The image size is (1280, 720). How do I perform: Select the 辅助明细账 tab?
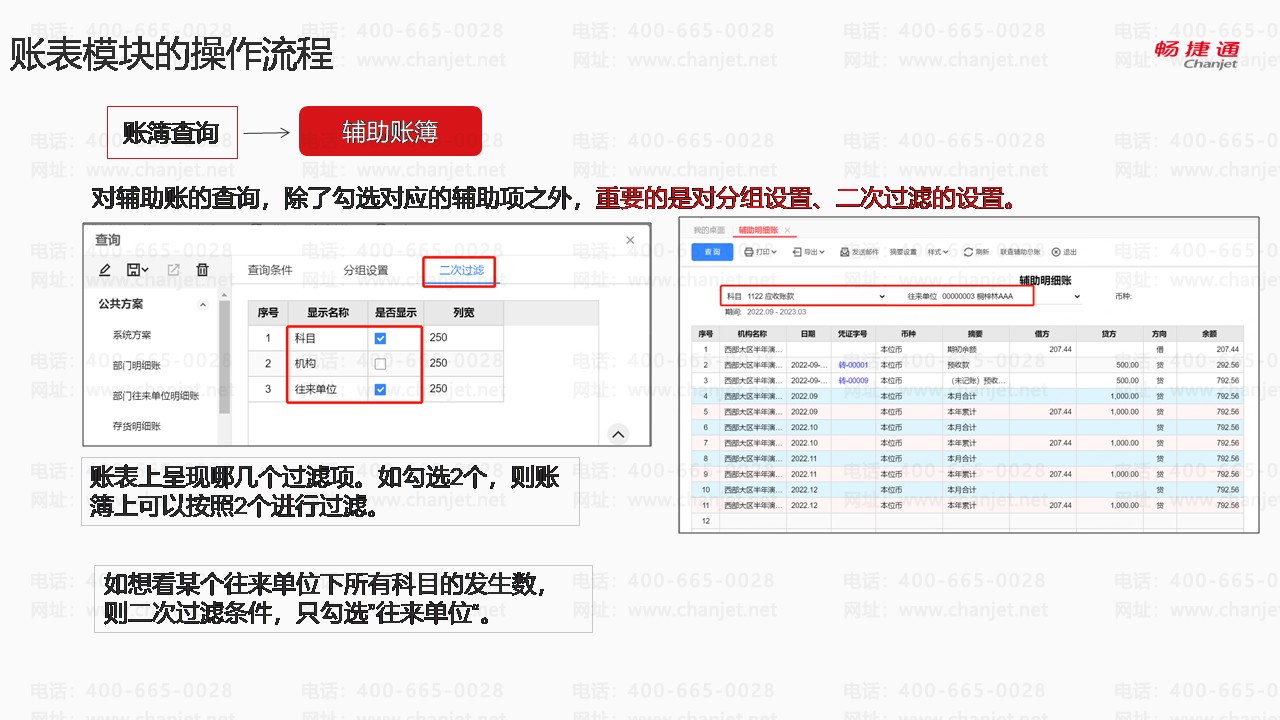point(758,230)
